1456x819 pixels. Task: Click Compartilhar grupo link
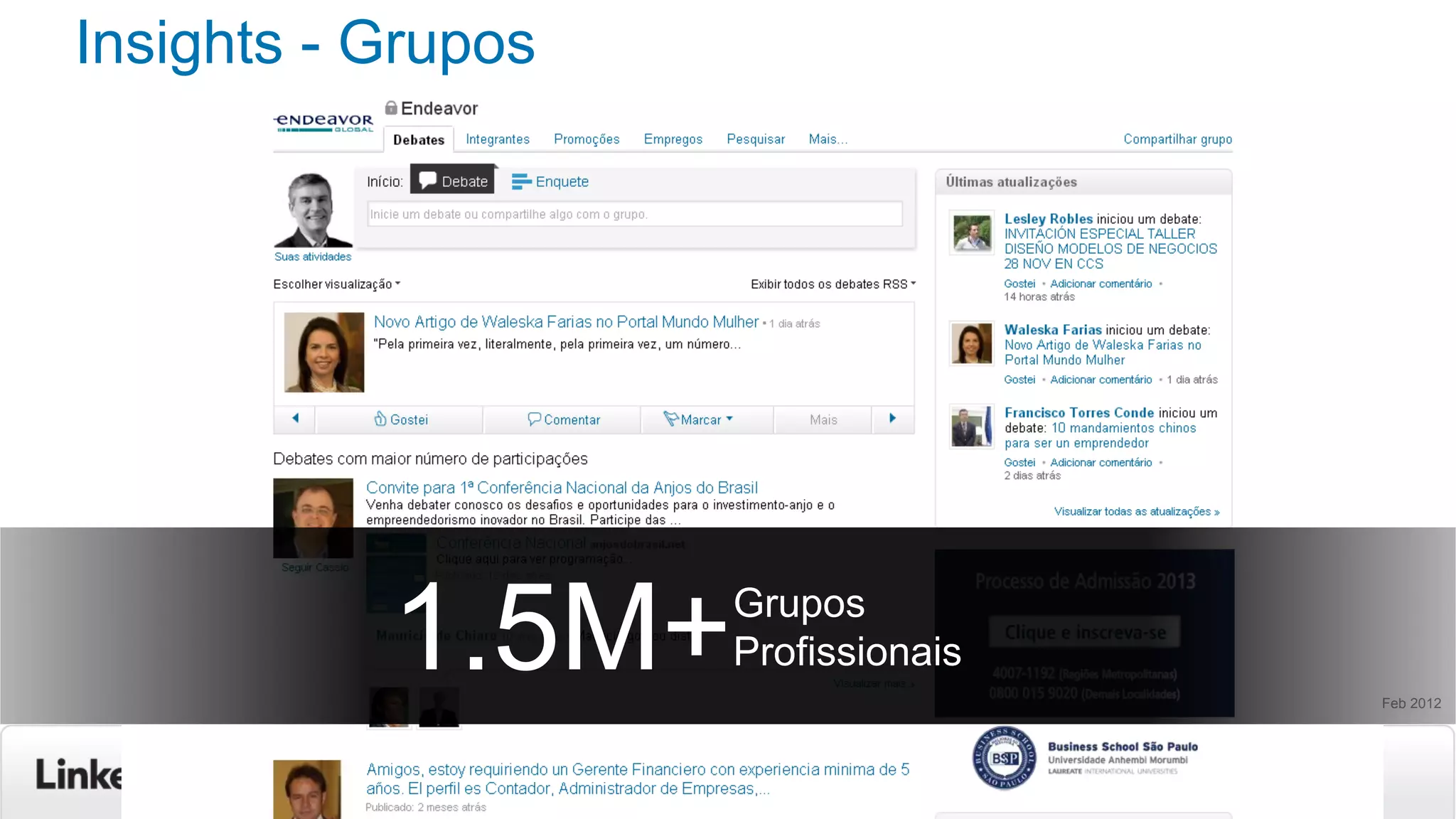tap(1177, 139)
